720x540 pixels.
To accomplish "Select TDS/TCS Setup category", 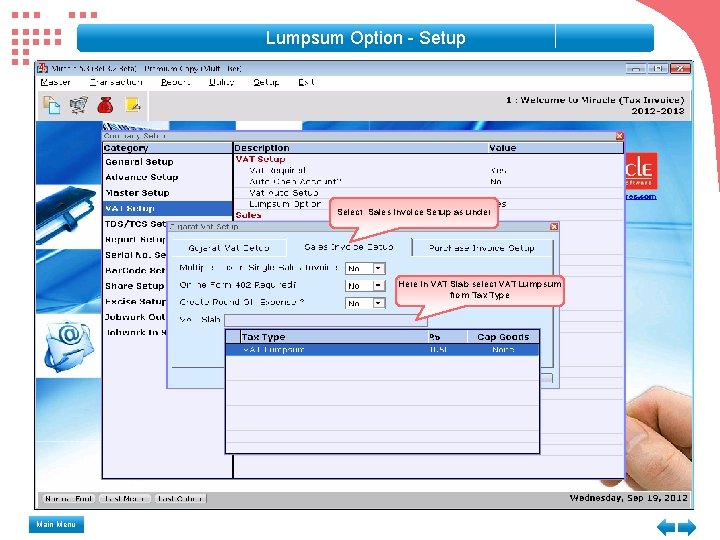I will [x=135, y=224].
